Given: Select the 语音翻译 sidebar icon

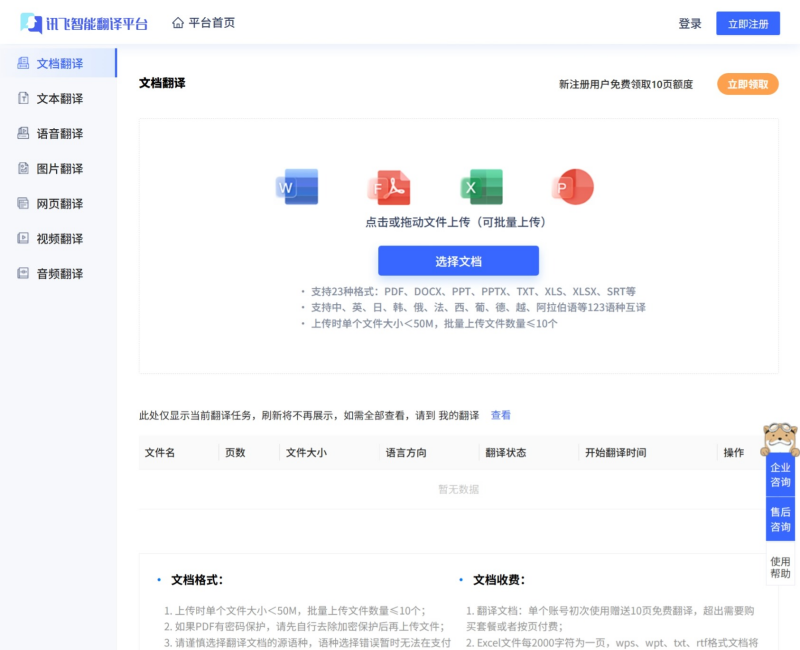Looking at the screenshot, I should 24,133.
